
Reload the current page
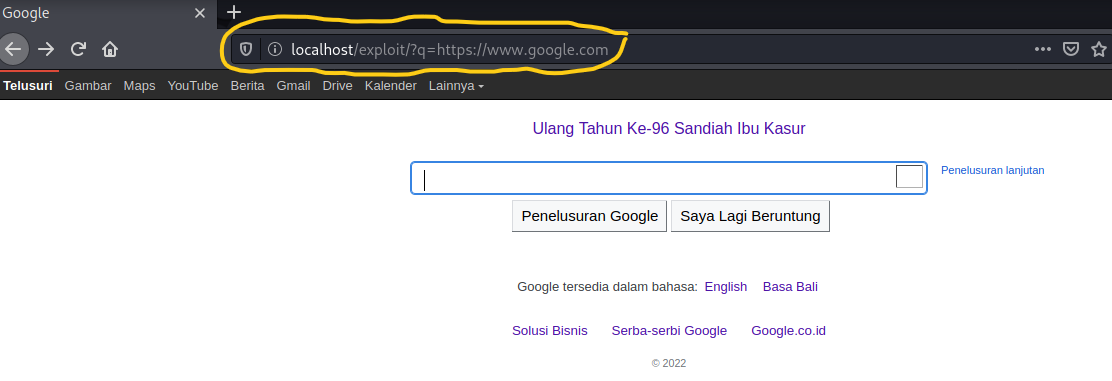[x=78, y=49]
